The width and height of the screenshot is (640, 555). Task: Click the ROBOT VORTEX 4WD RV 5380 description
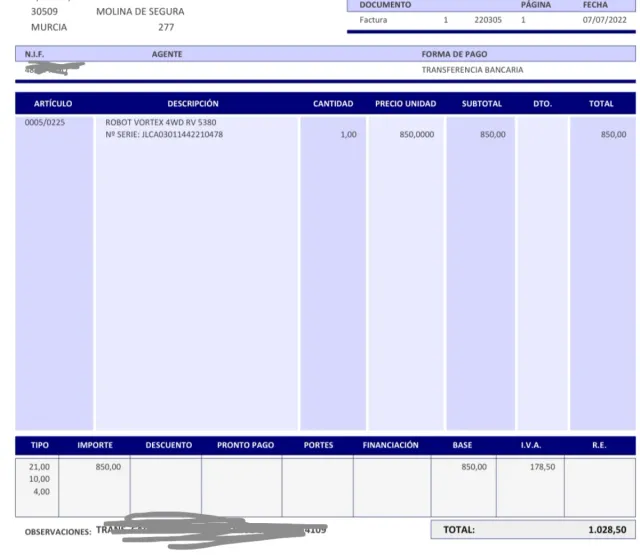point(160,122)
